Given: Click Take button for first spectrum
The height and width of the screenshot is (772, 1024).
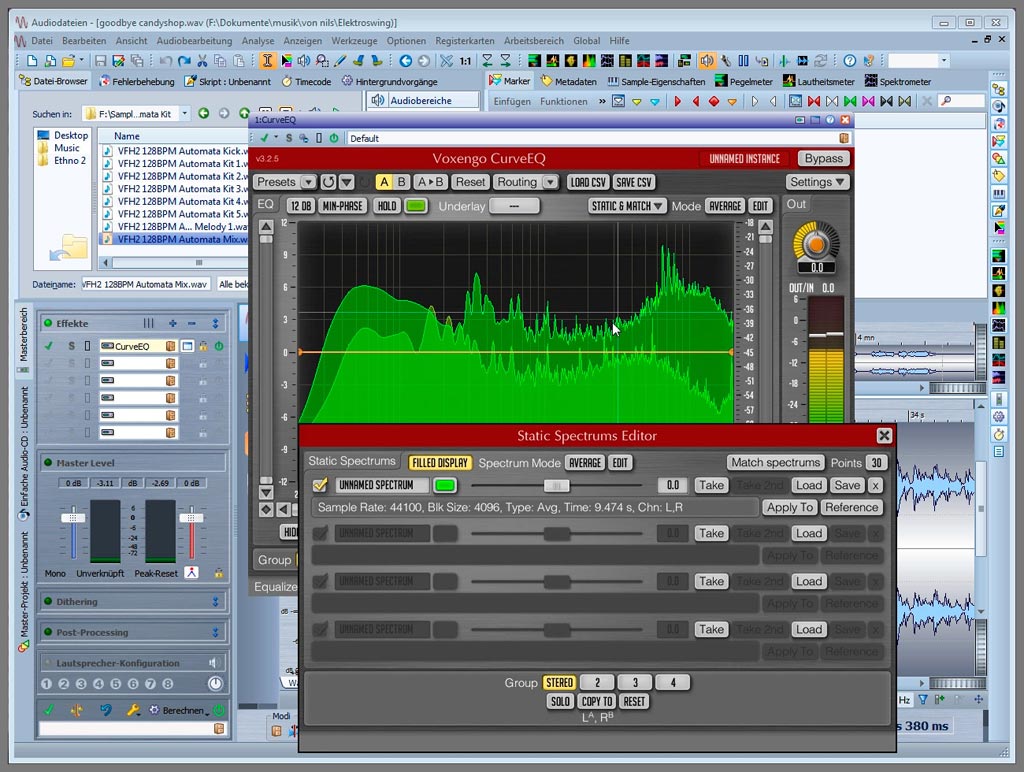Looking at the screenshot, I should tap(711, 485).
